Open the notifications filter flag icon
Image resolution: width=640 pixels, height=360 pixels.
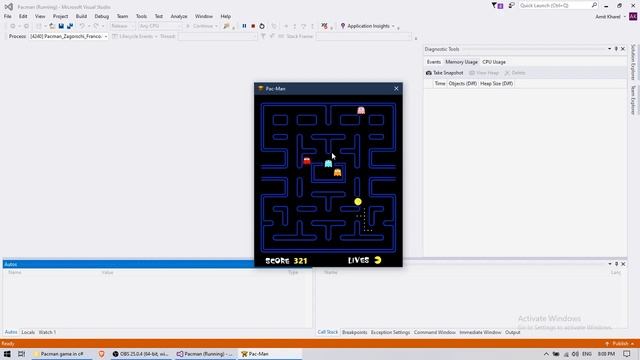pyautogui.click(x=494, y=5)
